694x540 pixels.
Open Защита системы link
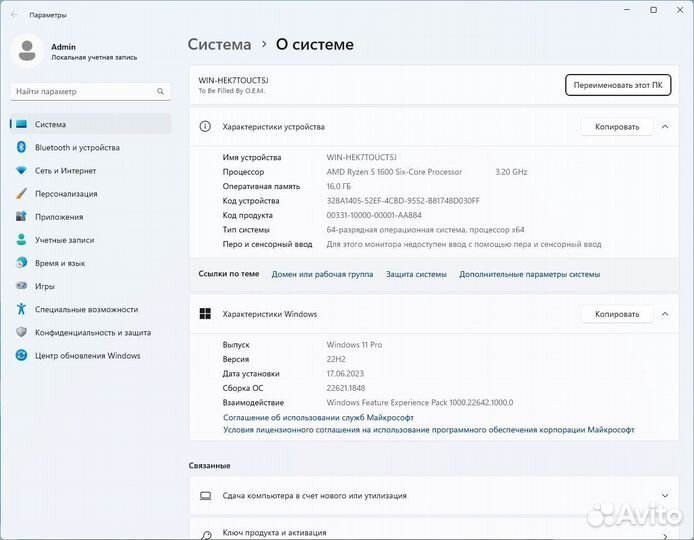pos(416,274)
